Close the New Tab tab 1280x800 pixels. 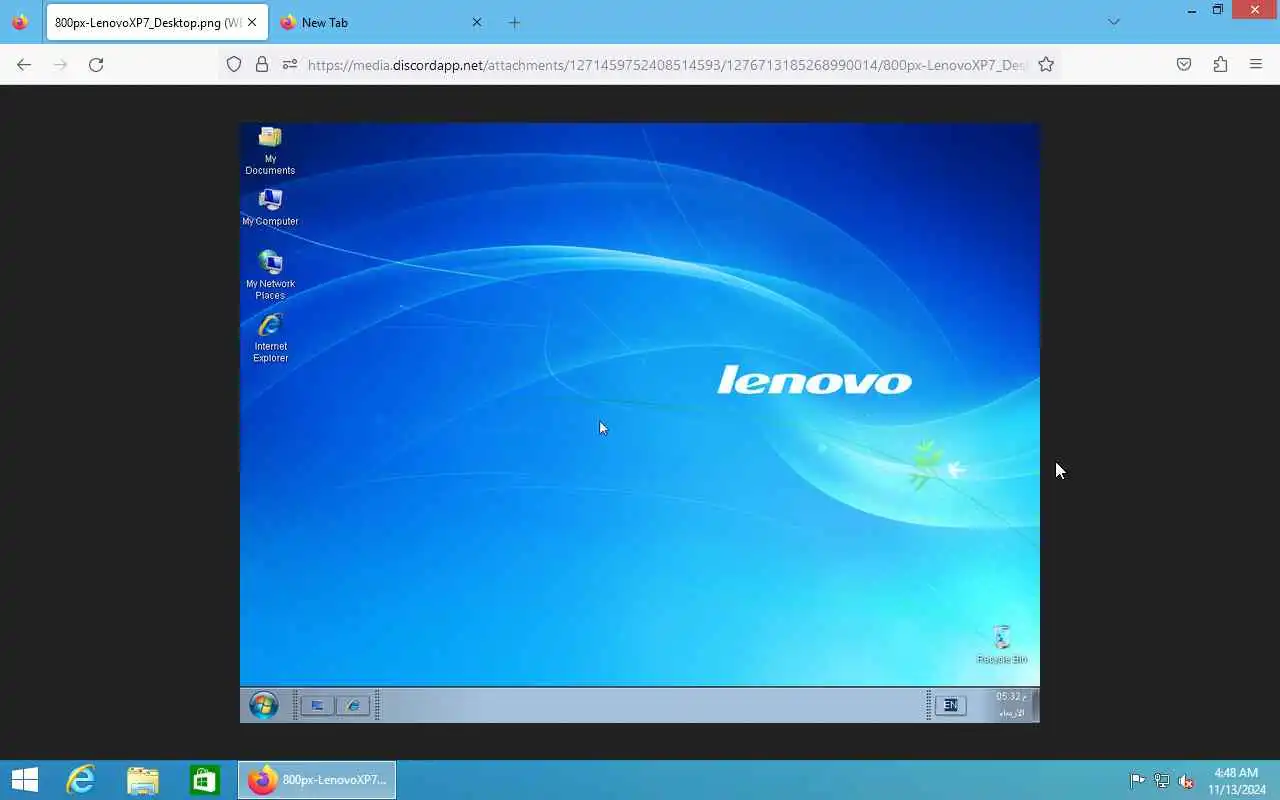476,22
